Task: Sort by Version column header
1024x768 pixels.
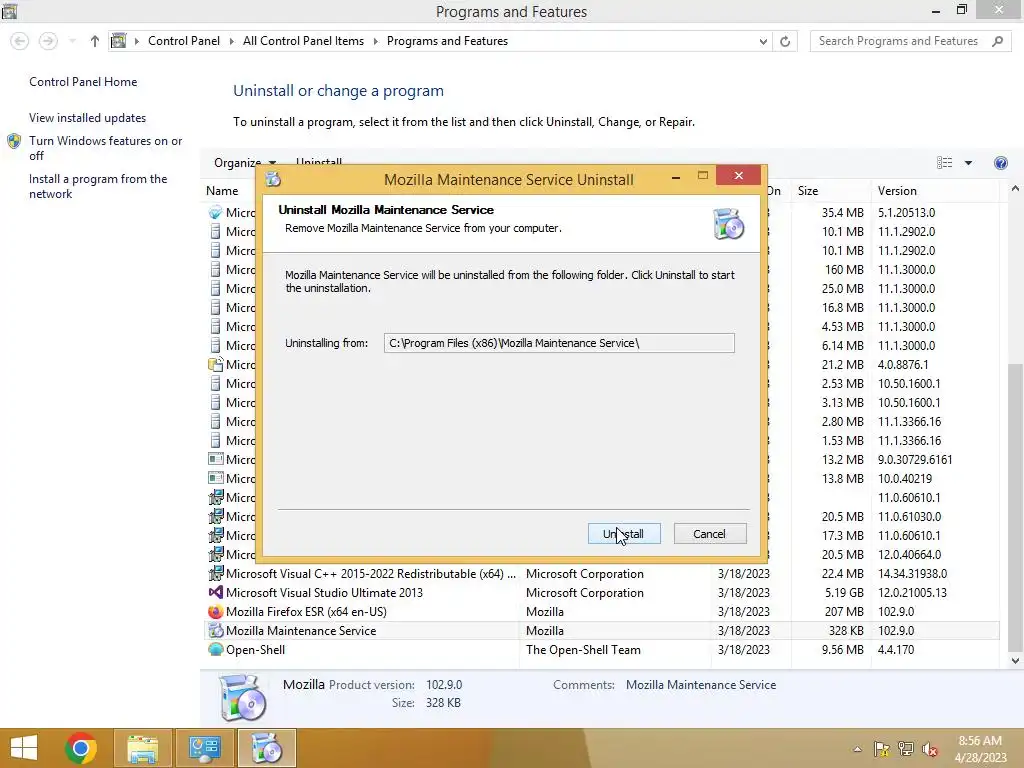Action: coord(897,191)
